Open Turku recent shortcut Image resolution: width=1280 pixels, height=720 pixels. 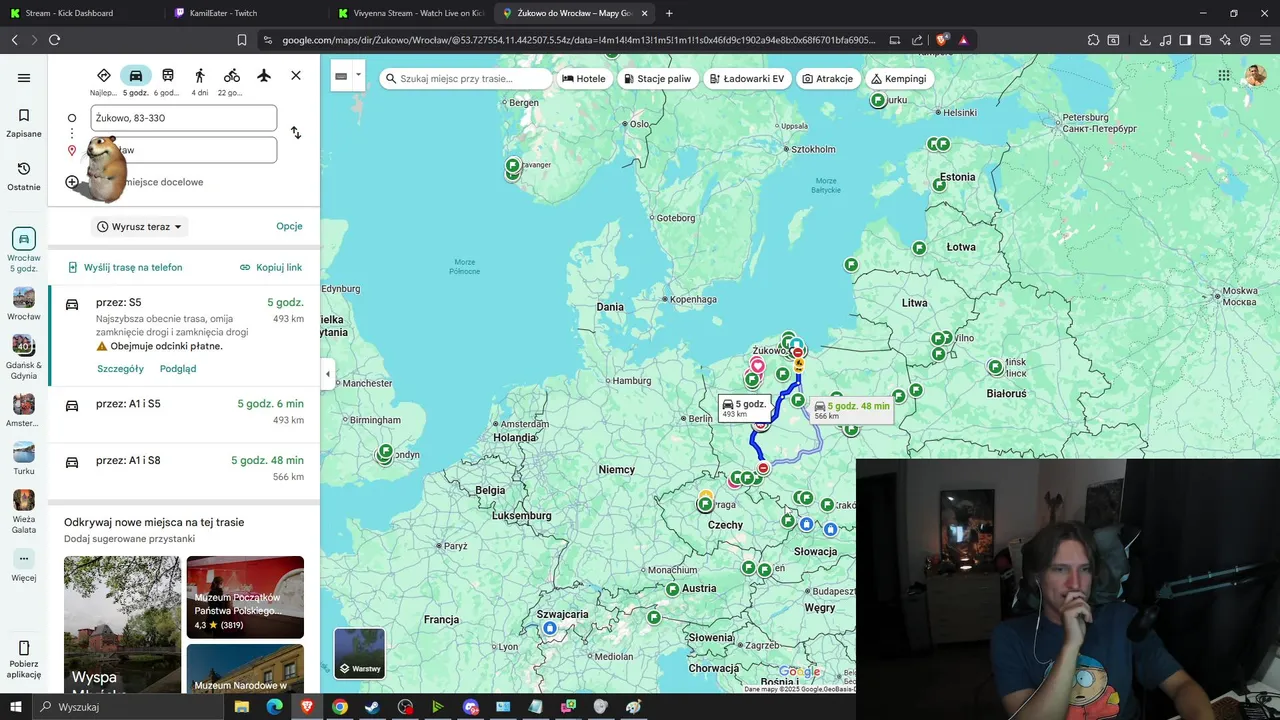pyautogui.click(x=24, y=459)
